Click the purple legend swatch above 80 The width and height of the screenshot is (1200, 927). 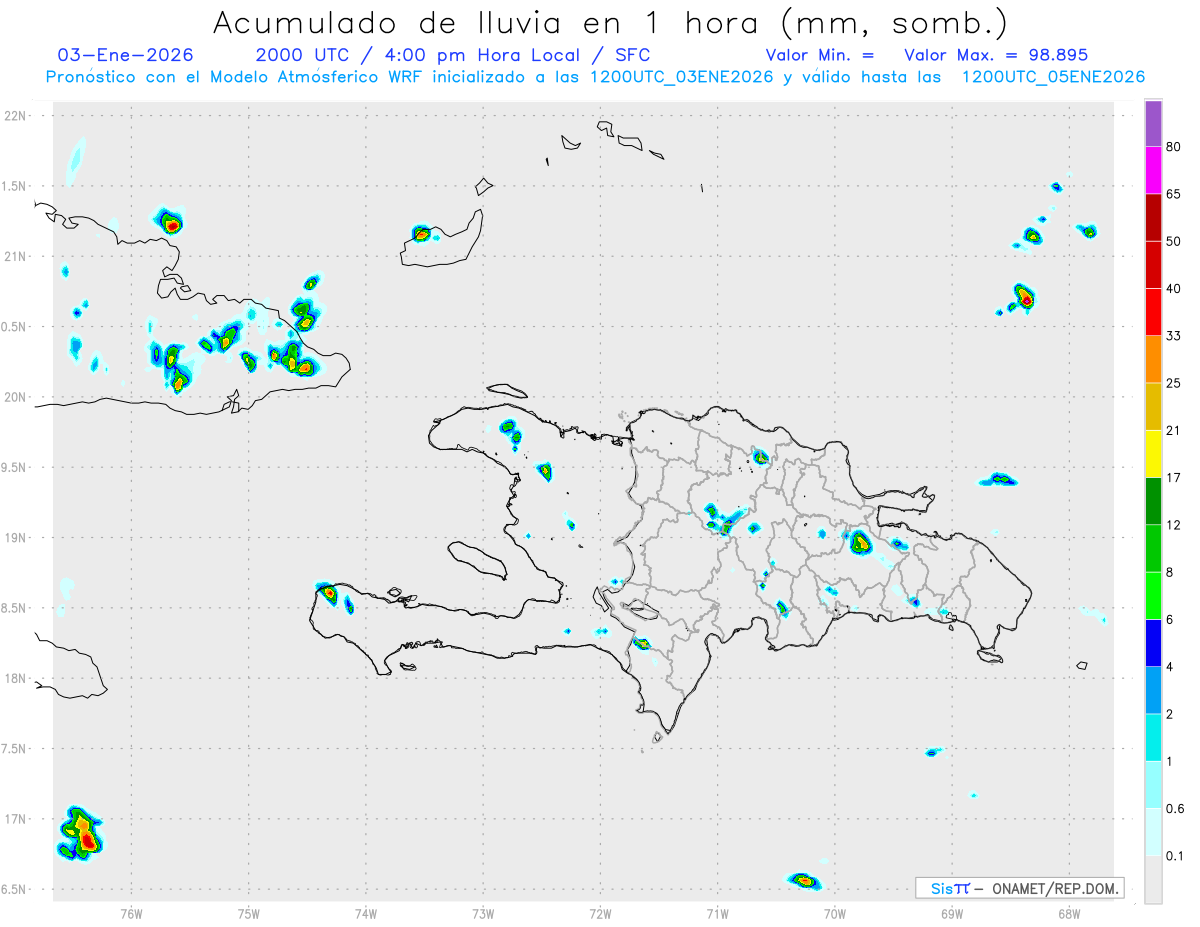1153,124
